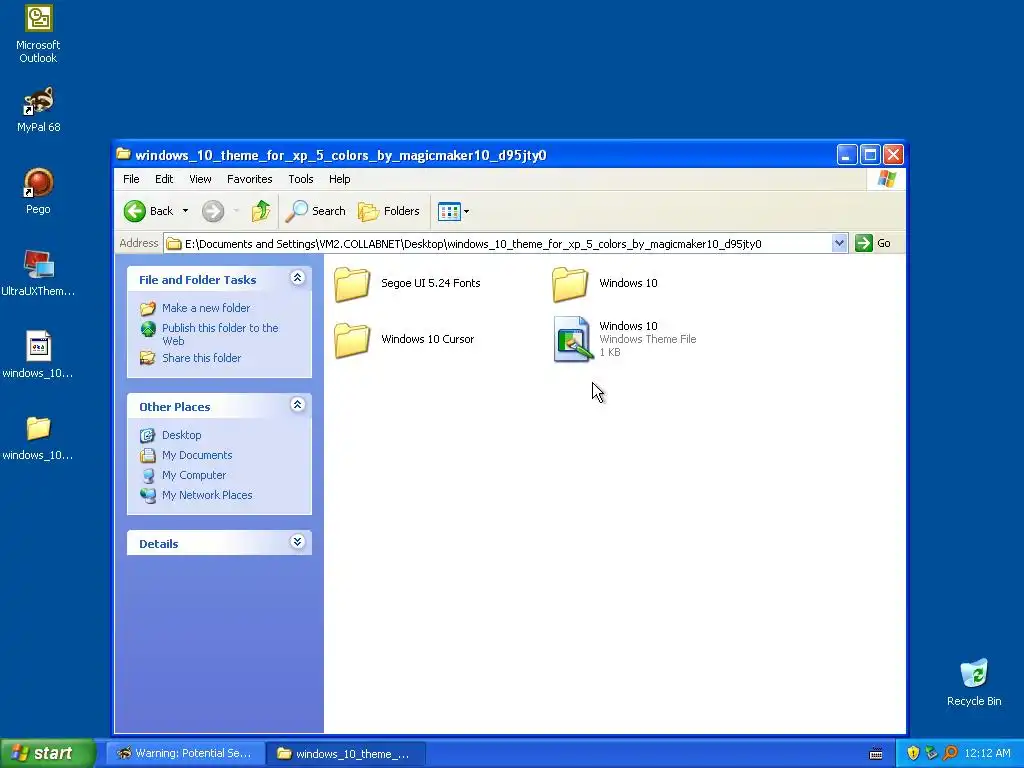
Task: Go to My Computer
Action: pos(184,475)
